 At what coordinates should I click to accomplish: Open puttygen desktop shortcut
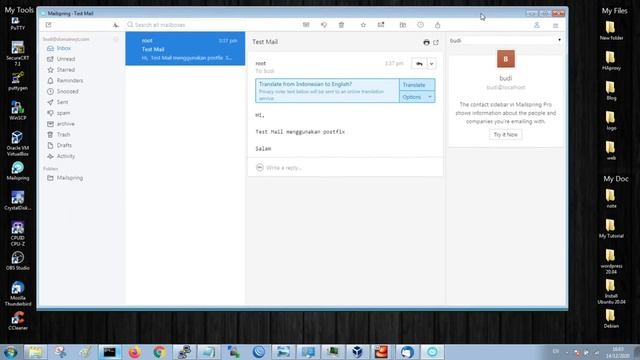click(x=18, y=81)
